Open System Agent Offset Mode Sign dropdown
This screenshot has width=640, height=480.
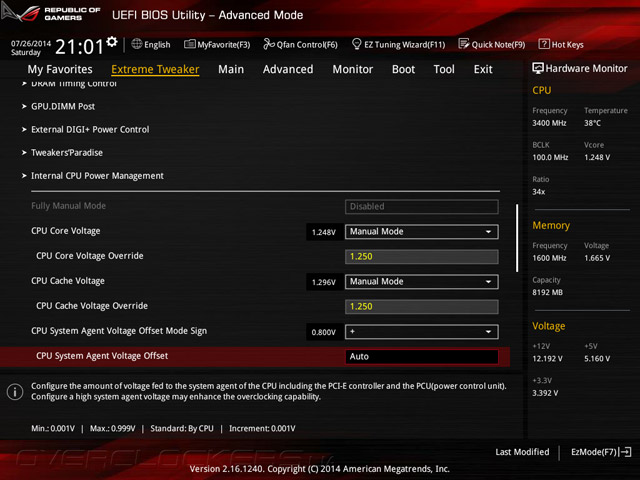click(422, 332)
